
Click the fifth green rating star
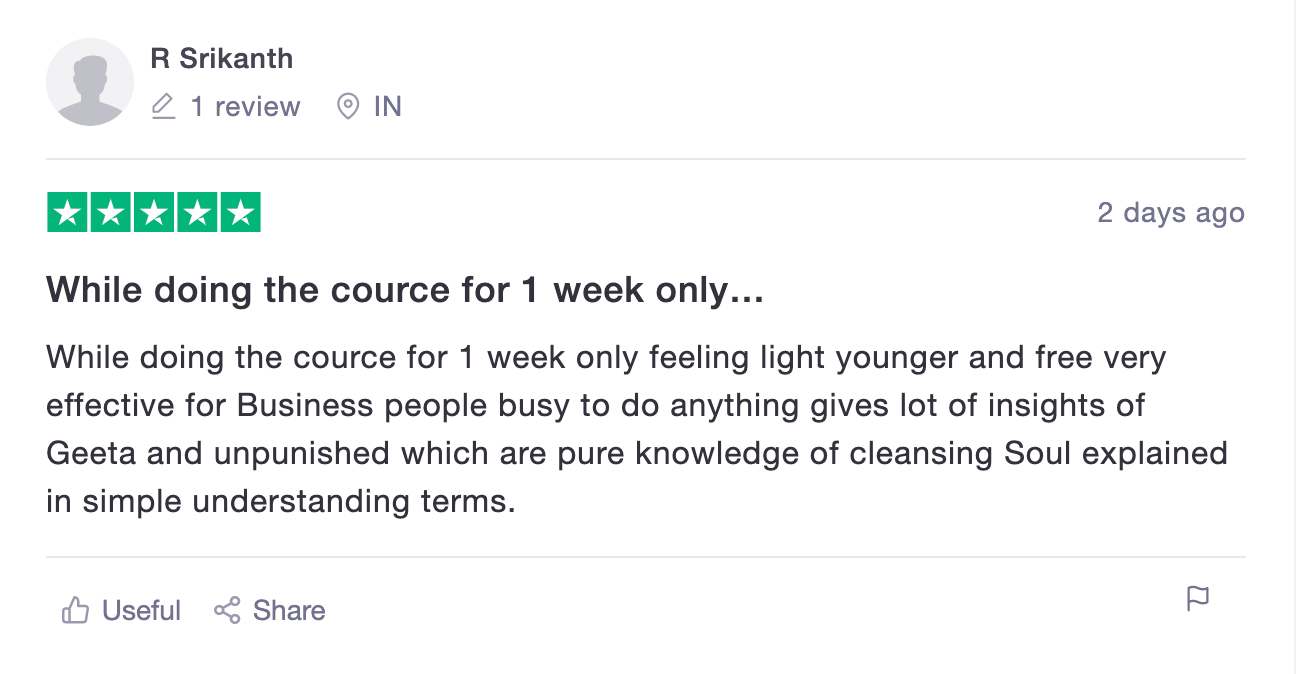click(x=240, y=212)
